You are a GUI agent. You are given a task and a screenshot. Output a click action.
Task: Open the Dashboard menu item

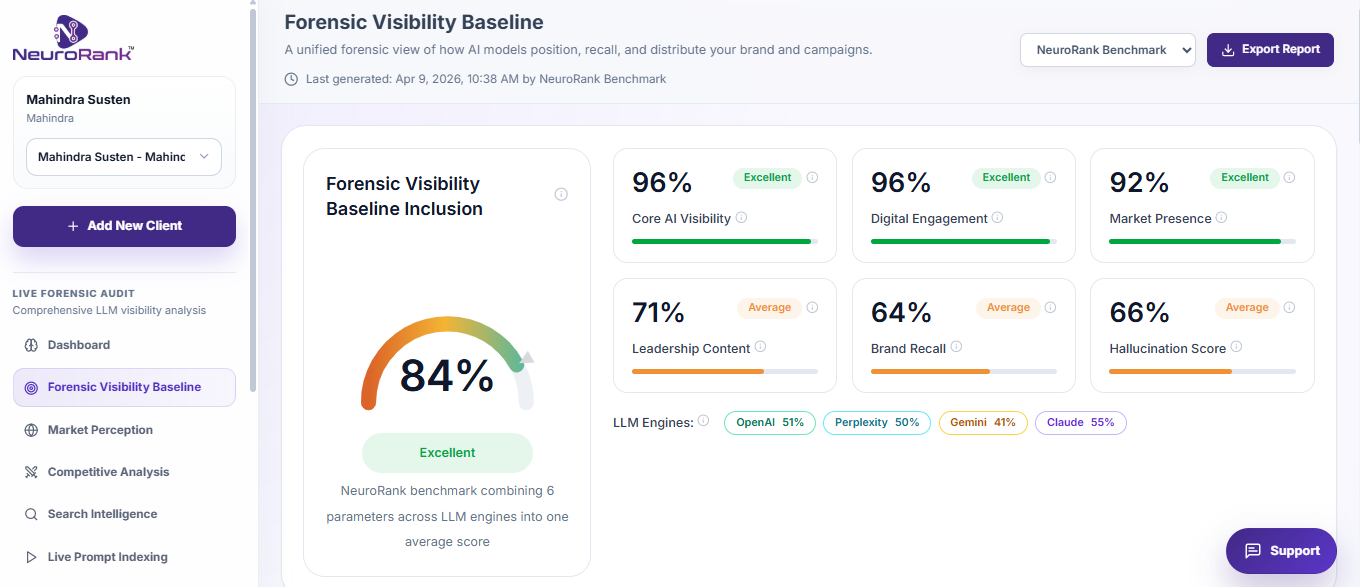[x=124, y=345]
